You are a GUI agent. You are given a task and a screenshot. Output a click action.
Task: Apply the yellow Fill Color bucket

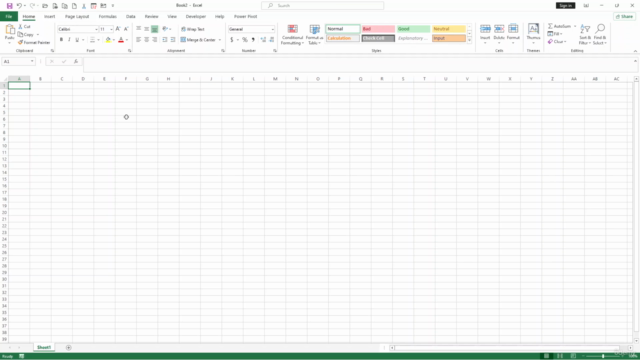(108, 40)
